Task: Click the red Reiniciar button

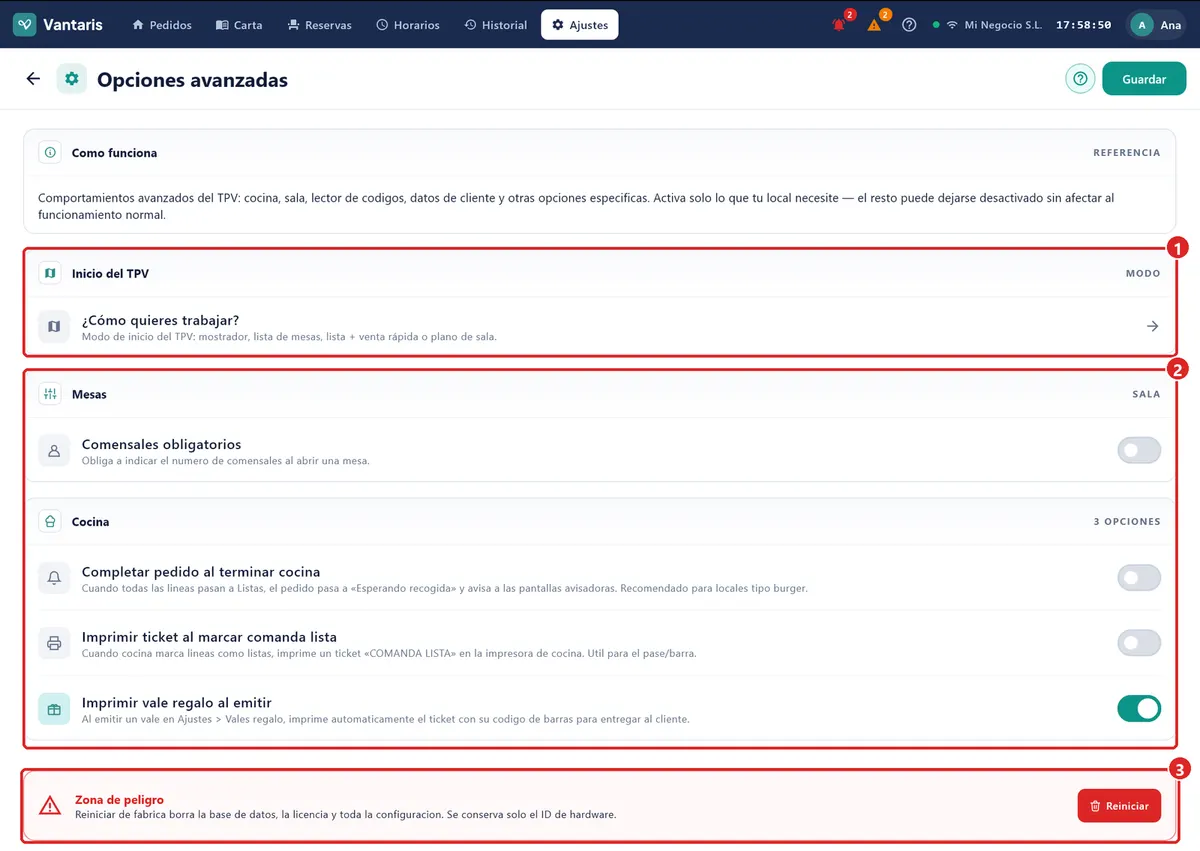Action: click(x=1119, y=806)
